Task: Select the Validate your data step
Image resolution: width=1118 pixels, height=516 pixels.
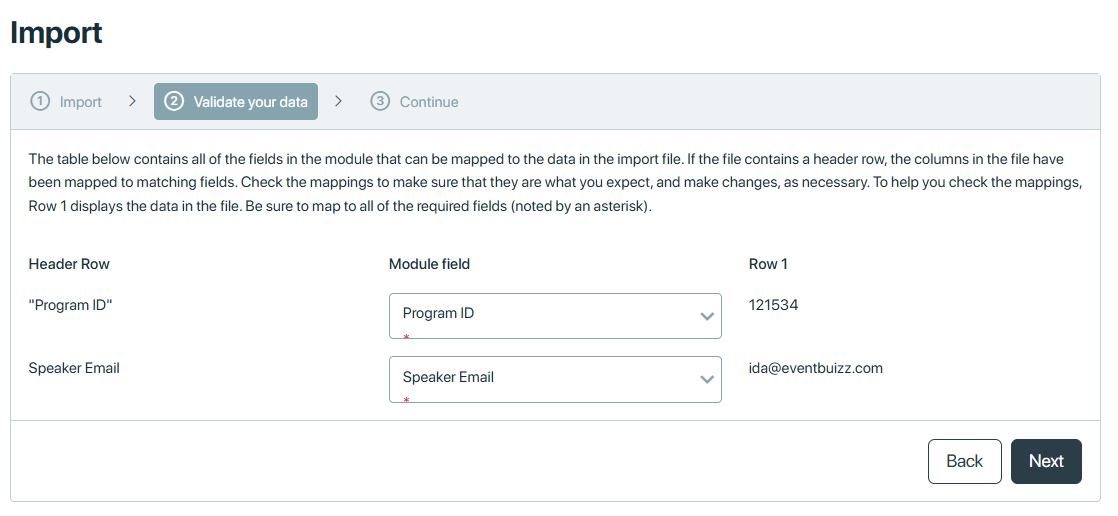Action: pos(236,102)
